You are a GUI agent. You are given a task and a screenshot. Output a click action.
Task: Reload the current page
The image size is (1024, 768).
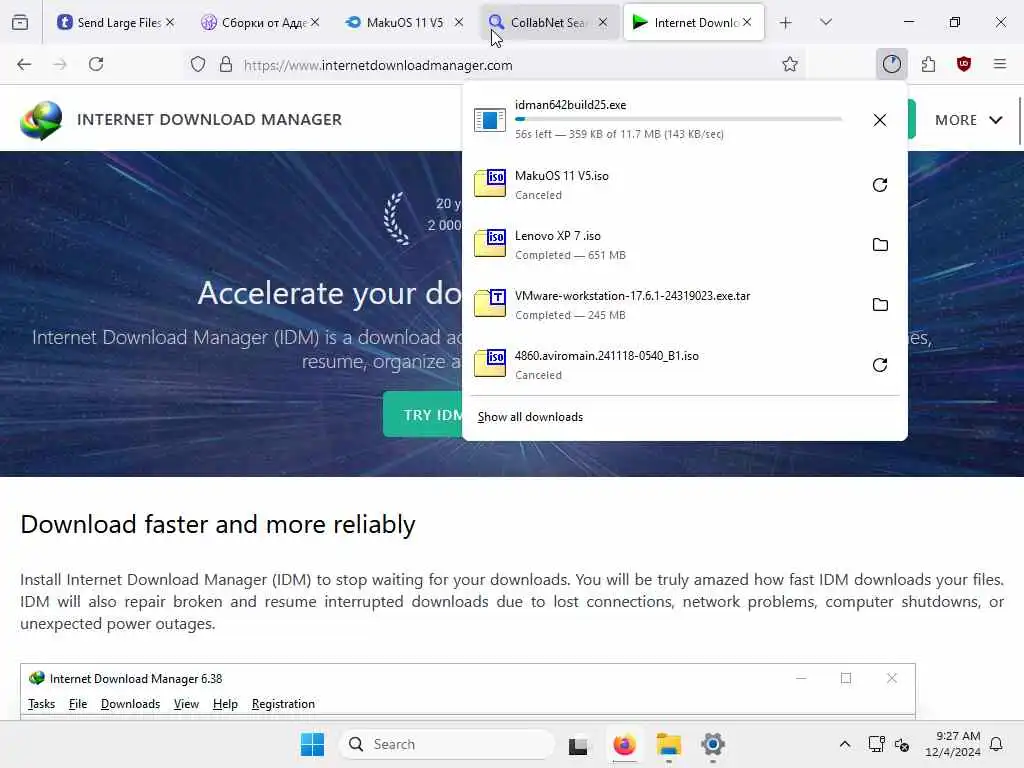pos(96,64)
